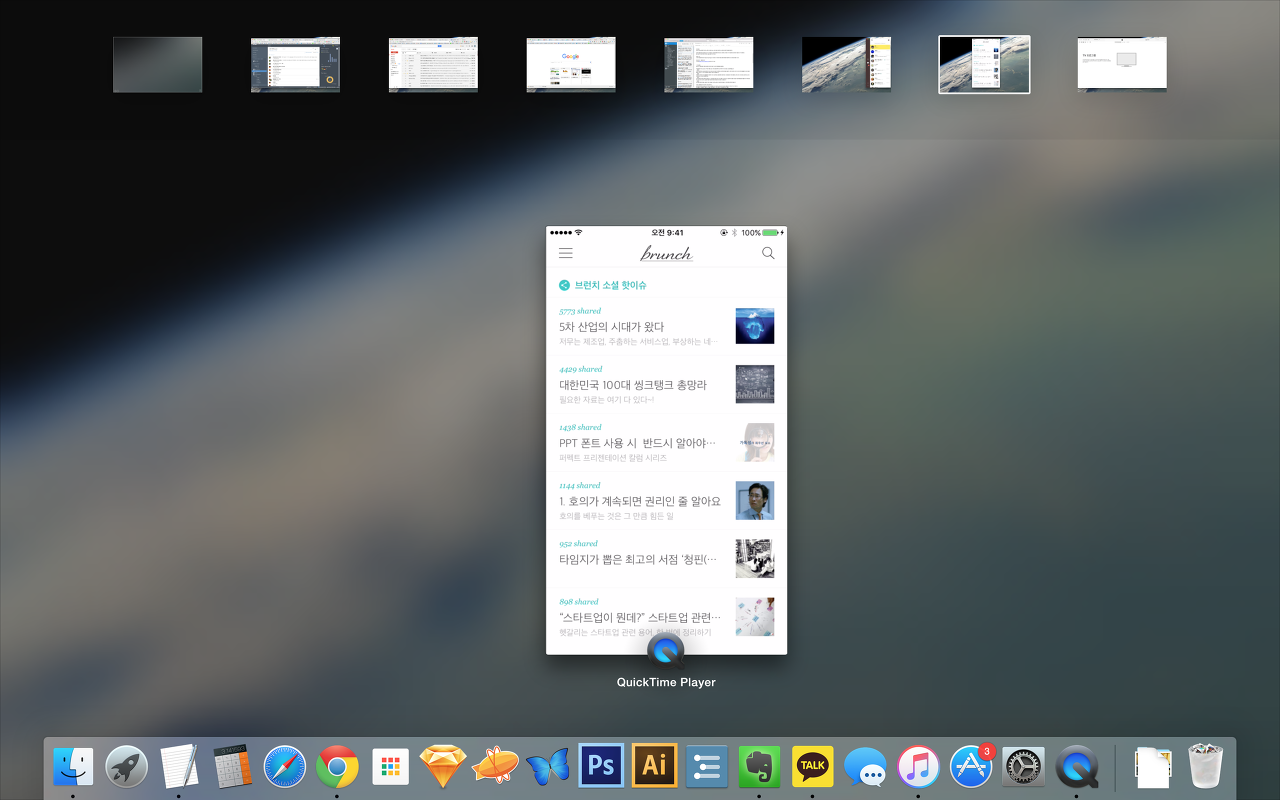This screenshot has height=800, width=1280.
Task: Open the Trash in the Dock
Action: coord(1206,766)
